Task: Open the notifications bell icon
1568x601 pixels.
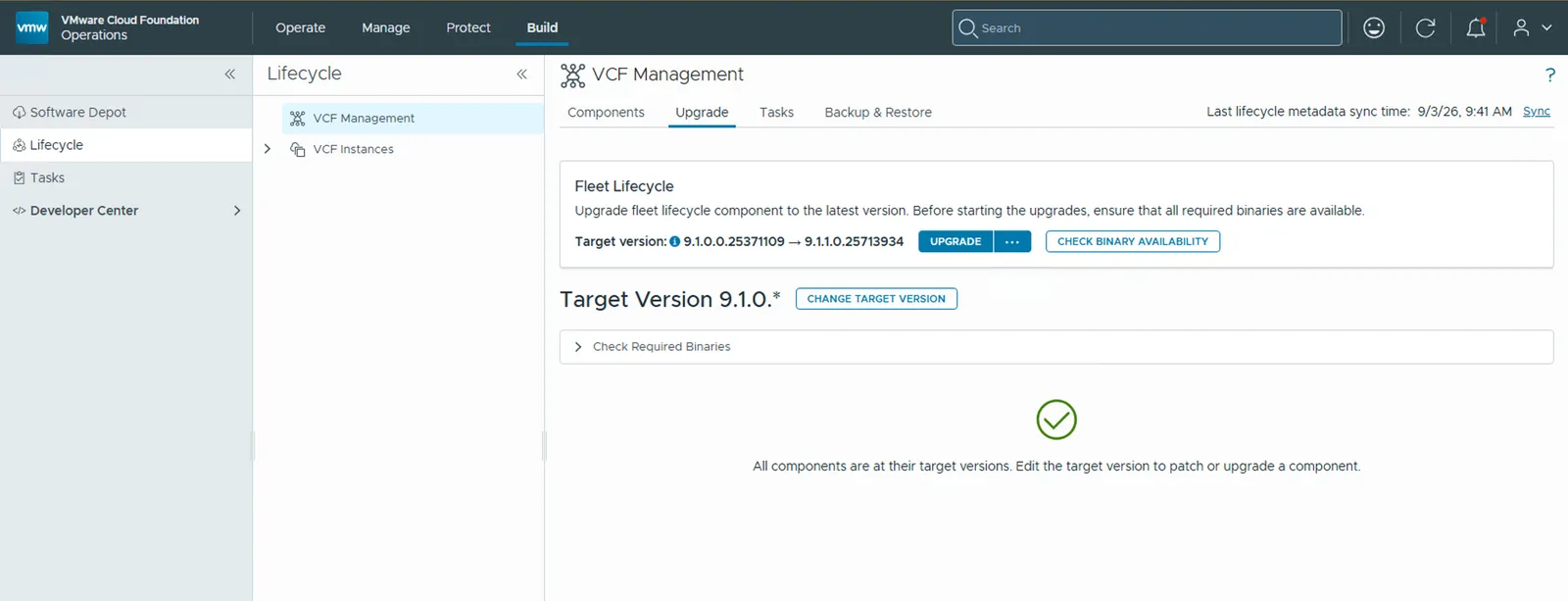Action: [x=1476, y=27]
